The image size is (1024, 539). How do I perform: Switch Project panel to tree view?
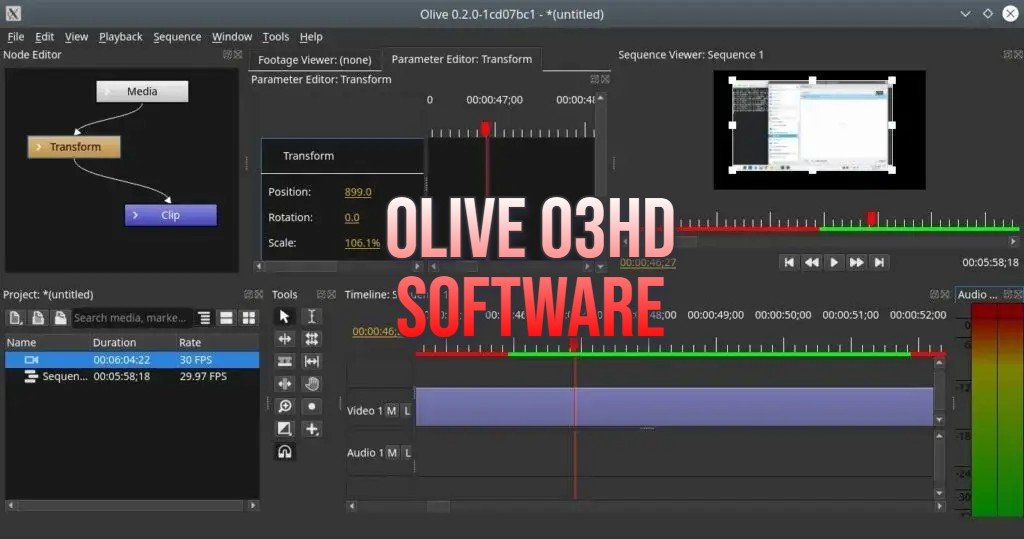point(204,318)
